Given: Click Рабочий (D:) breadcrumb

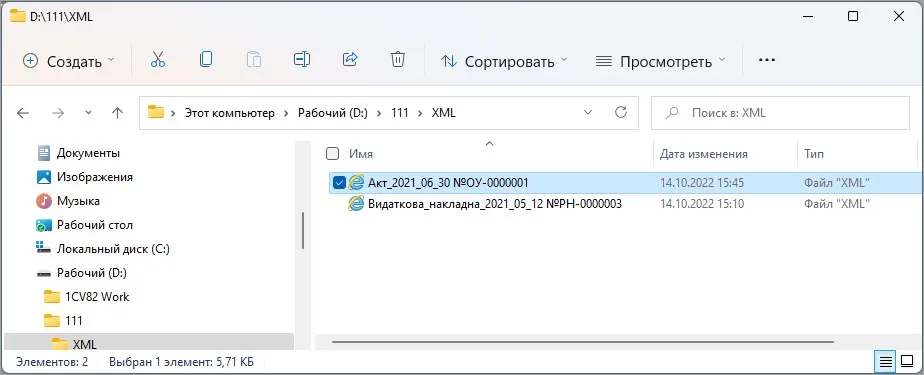Looking at the screenshot, I should [x=333, y=113].
